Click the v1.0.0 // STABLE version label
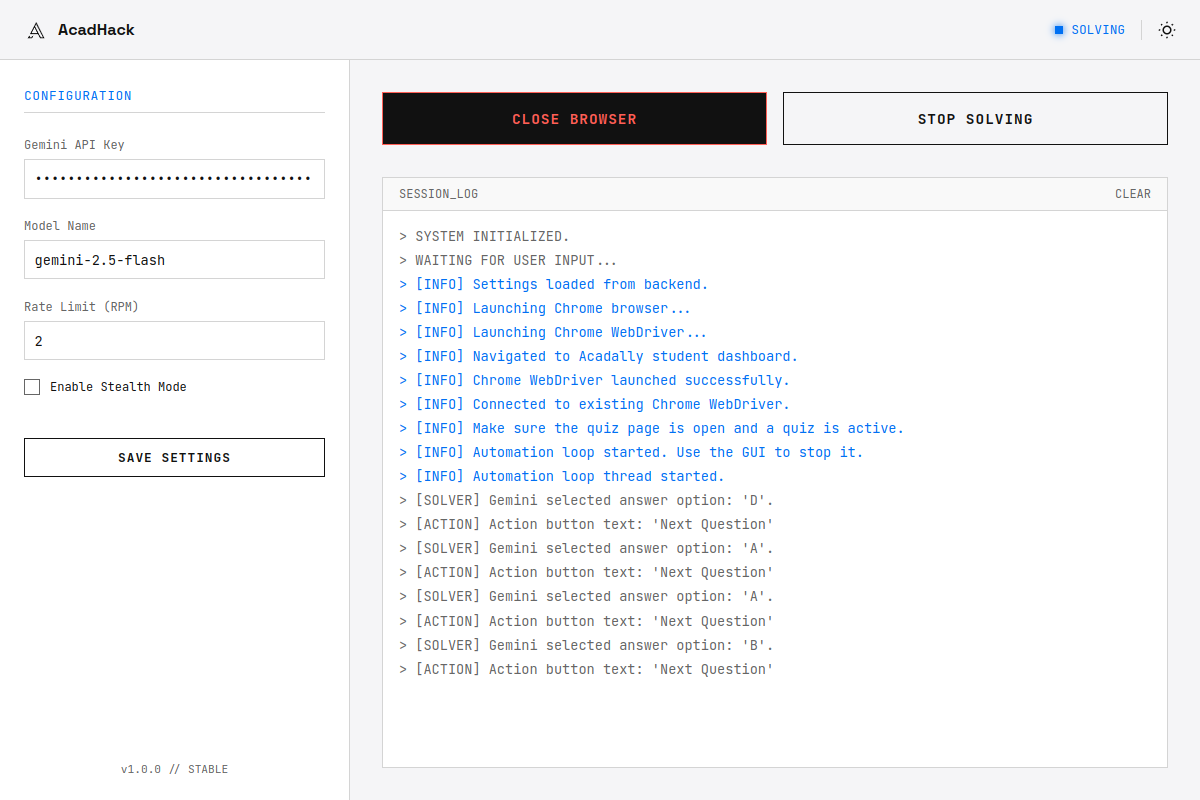The width and height of the screenshot is (1200, 800). (x=174, y=769)
